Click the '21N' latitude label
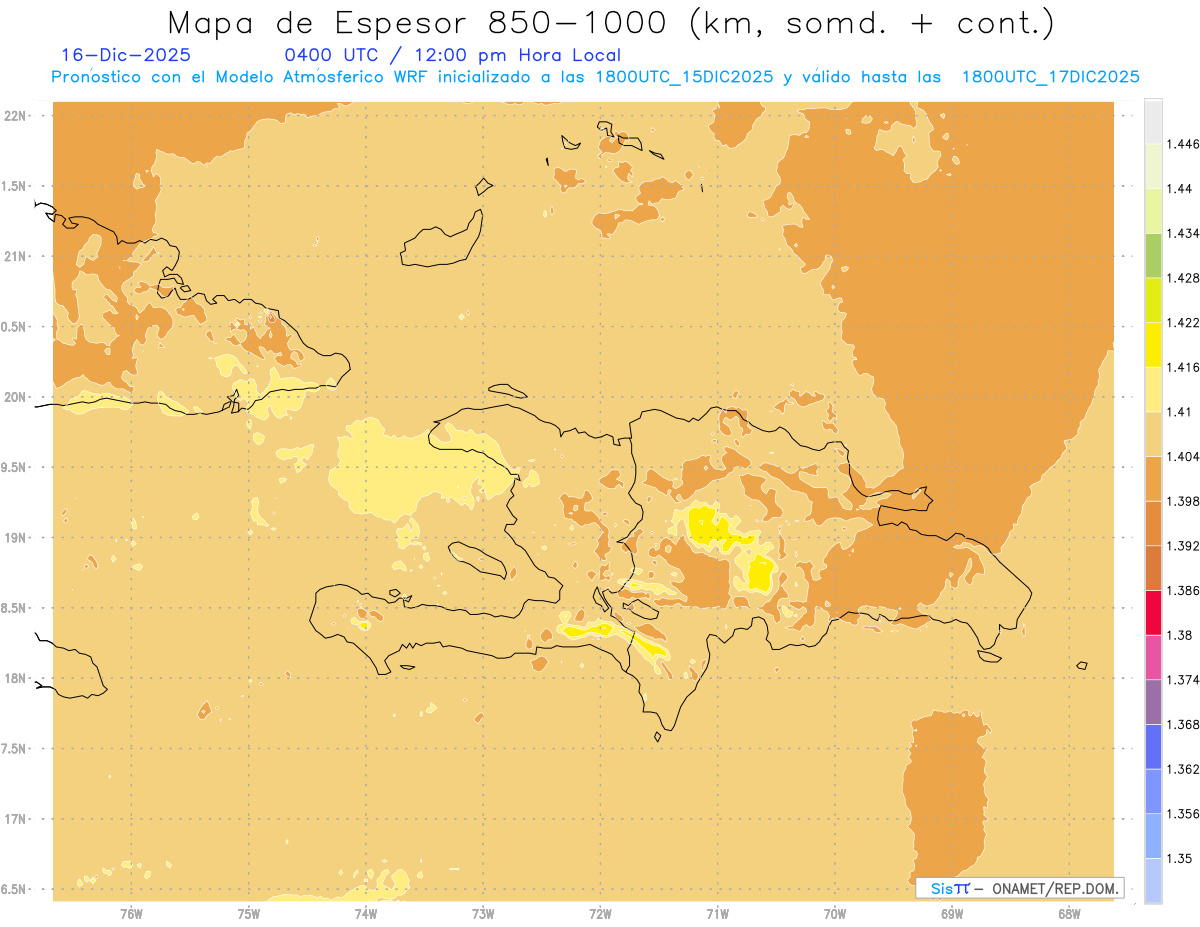Viewport: 1200px width, 927px height. 15,256
